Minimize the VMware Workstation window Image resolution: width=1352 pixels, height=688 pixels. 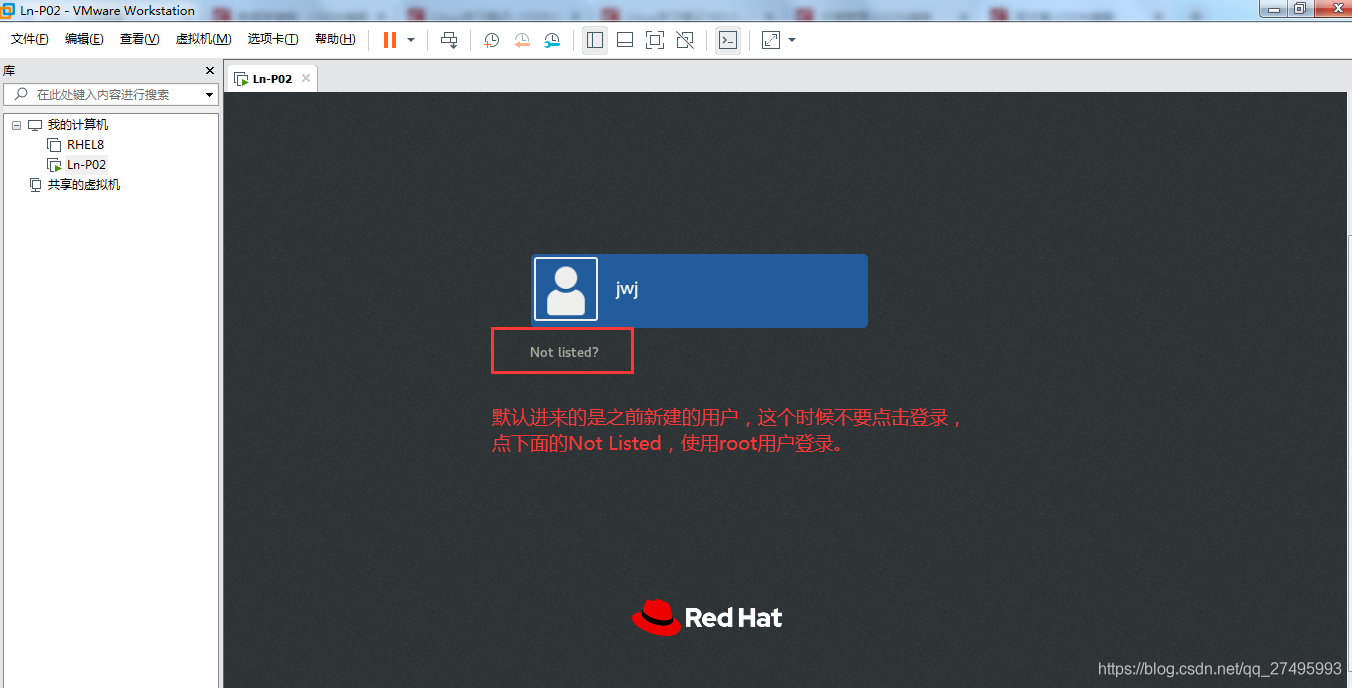tap(1272, 8)
